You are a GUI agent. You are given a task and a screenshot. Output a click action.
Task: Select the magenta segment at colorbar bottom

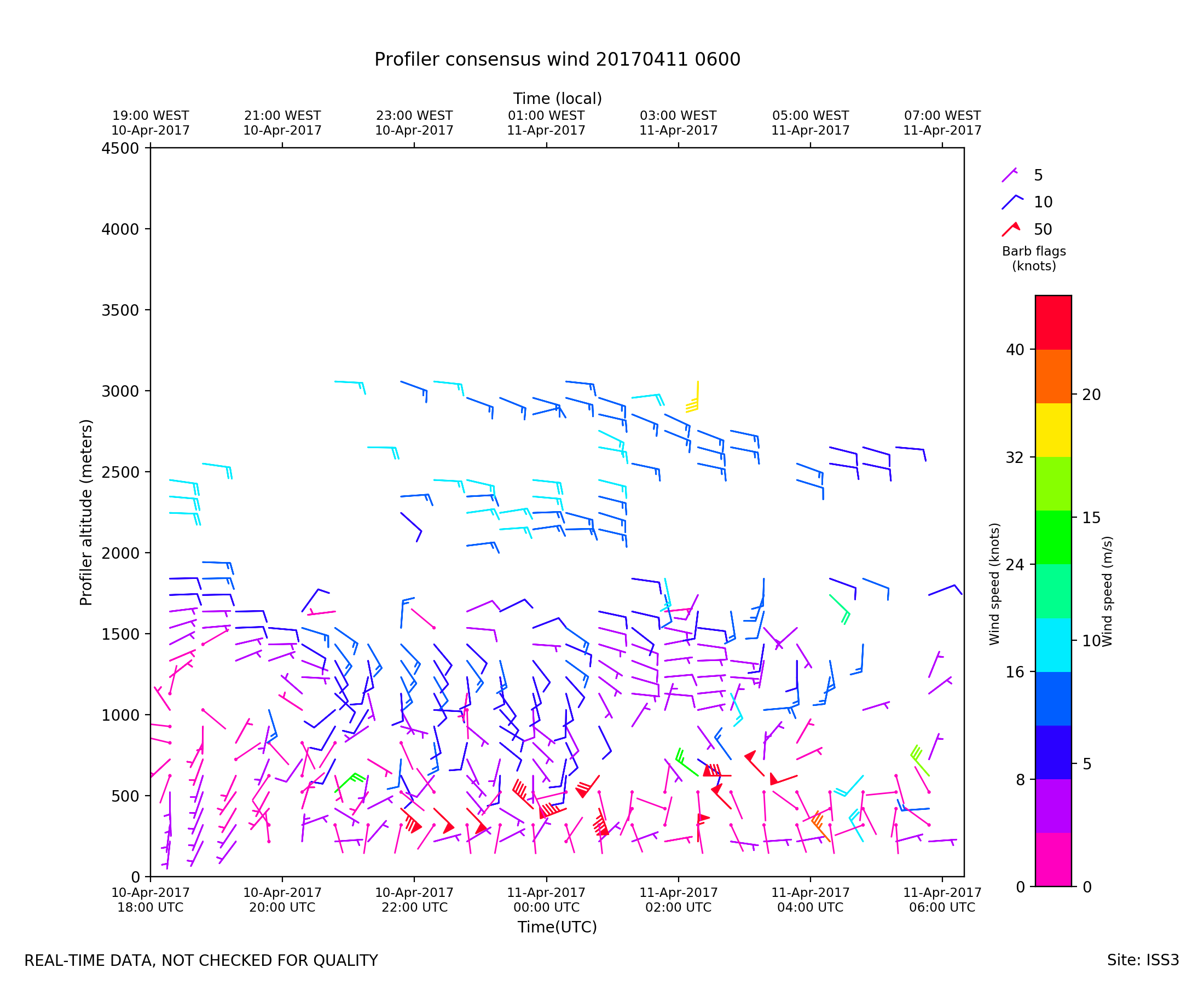tap(1053, 859)
